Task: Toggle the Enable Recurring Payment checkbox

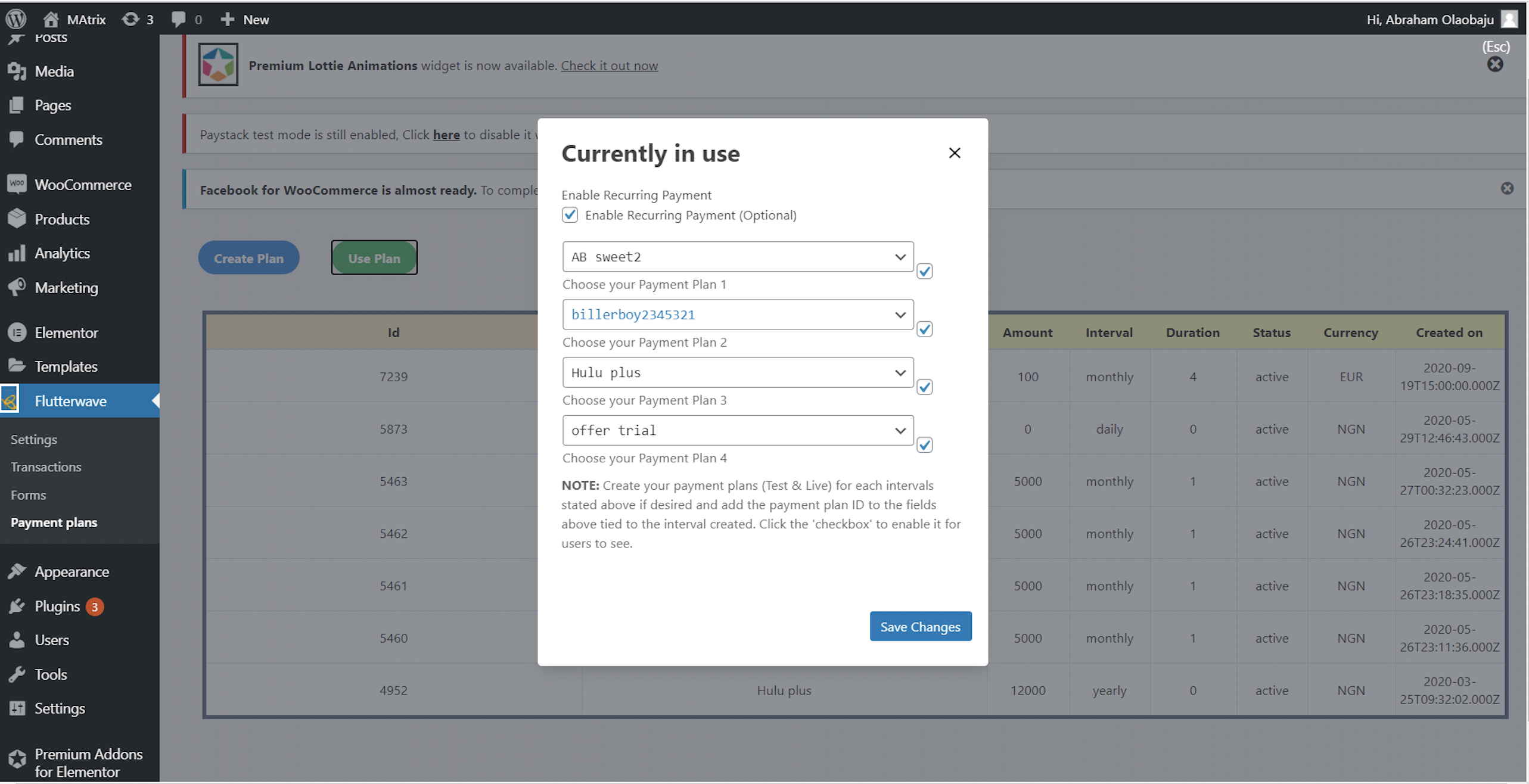Action: pos(570,215)
